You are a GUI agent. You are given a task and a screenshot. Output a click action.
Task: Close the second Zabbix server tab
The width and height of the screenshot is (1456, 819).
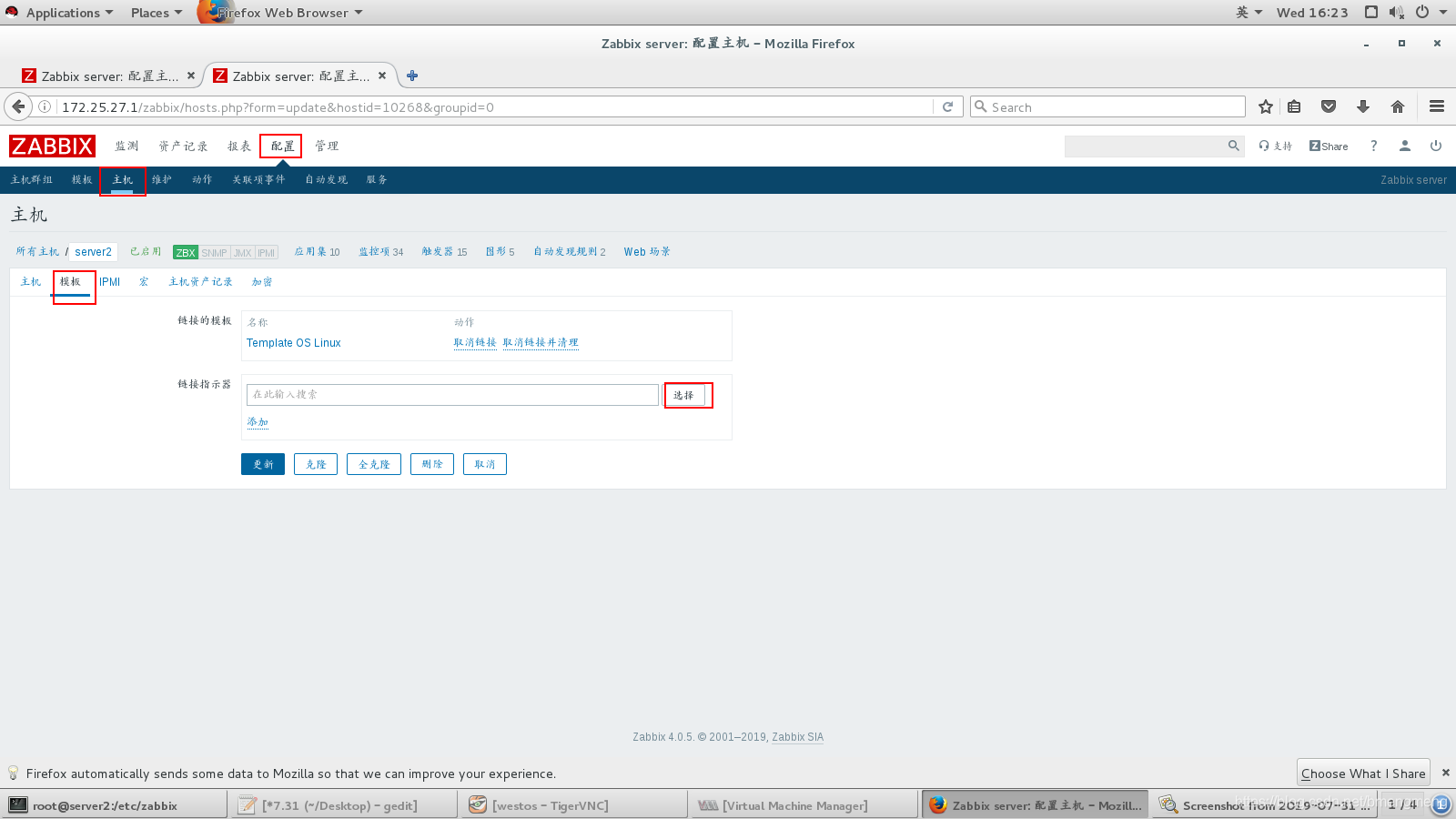382,76
